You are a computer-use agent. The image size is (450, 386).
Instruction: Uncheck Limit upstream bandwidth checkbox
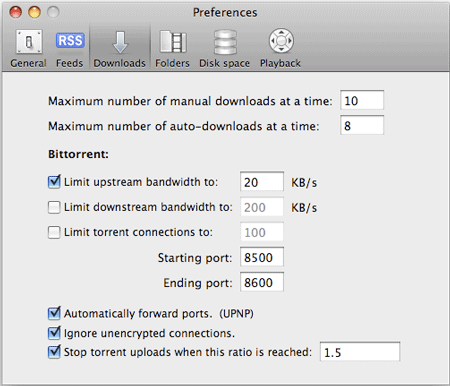pyautogui.click(x=54, y=182)
